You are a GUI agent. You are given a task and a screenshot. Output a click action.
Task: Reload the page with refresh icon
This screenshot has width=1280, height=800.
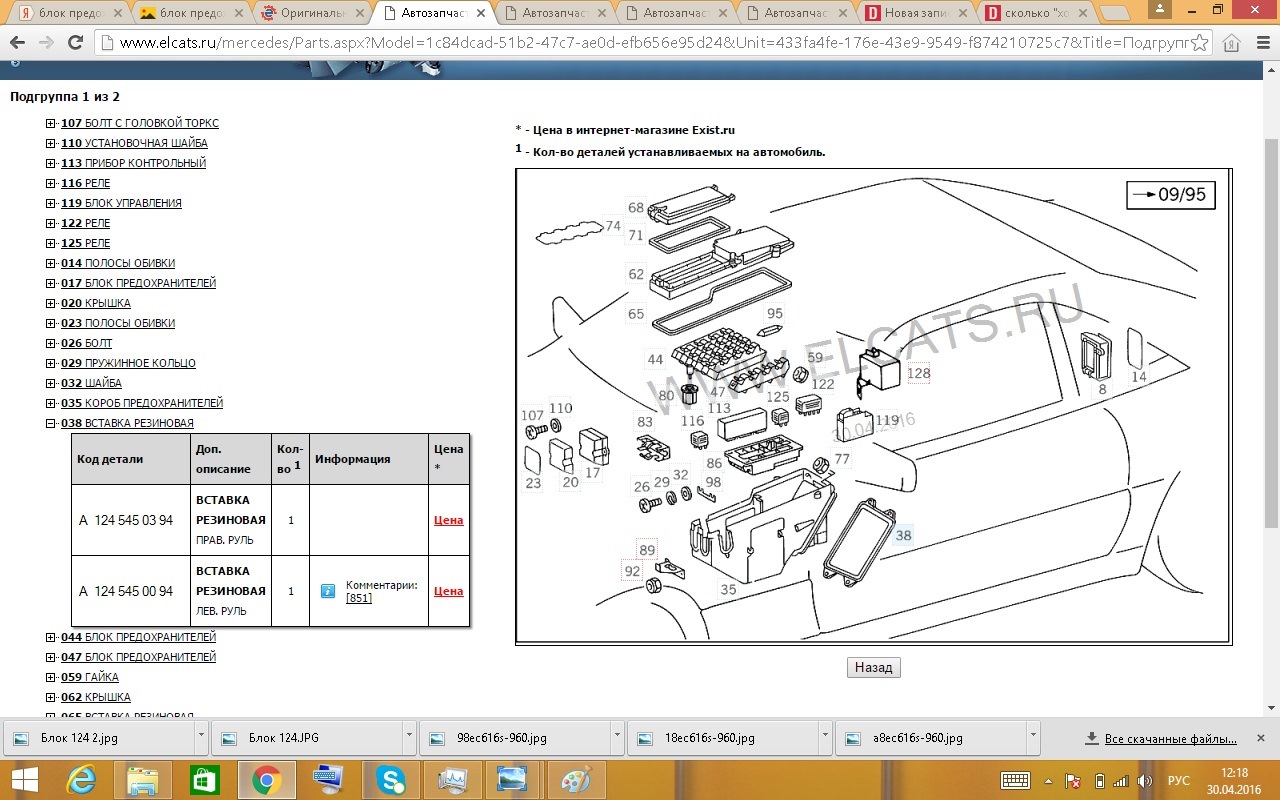pyautogui.click(x=76, y=43)
